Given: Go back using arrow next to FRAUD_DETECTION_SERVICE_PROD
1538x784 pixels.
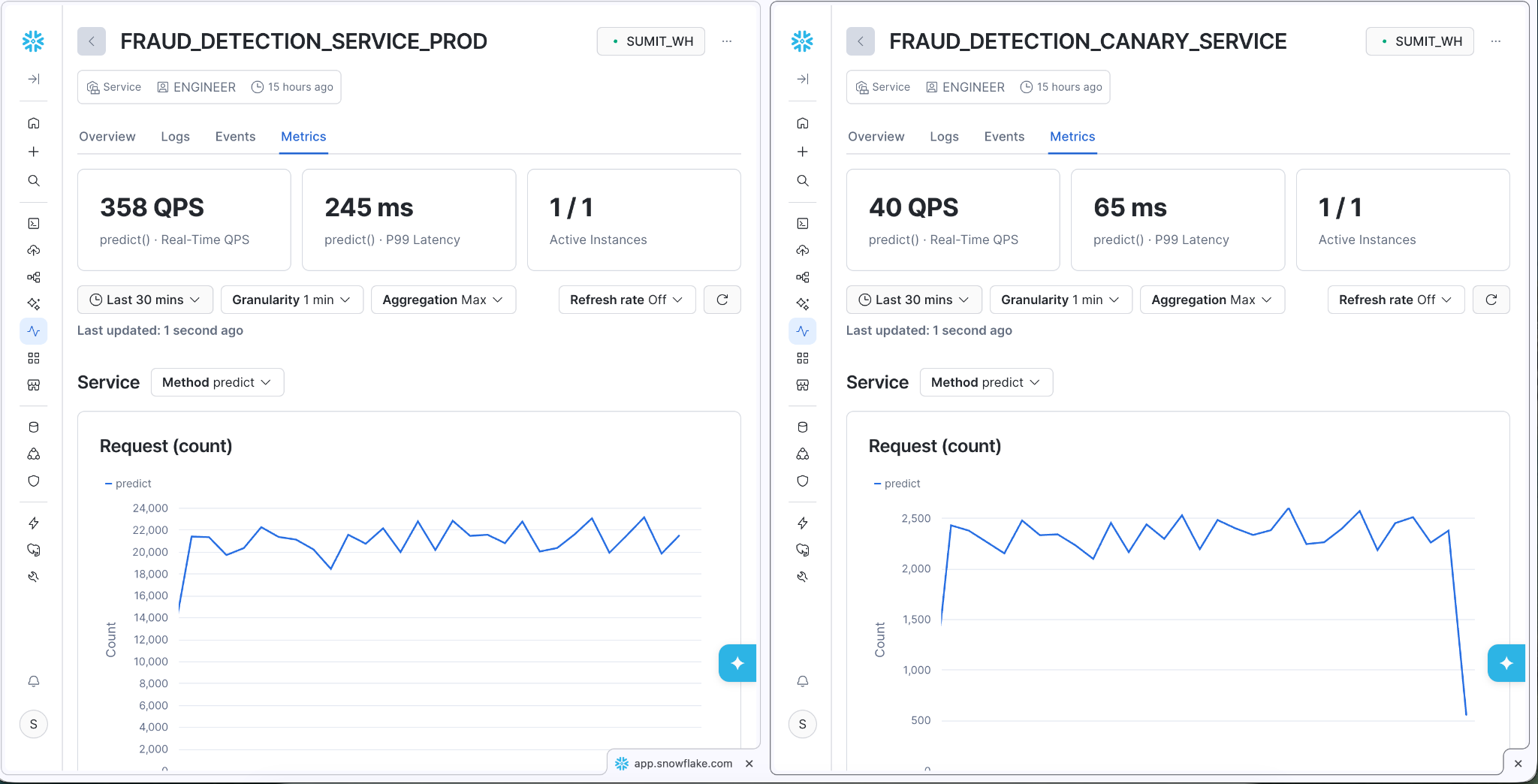Looking at the screenshot, I should (x=92, y=41).
